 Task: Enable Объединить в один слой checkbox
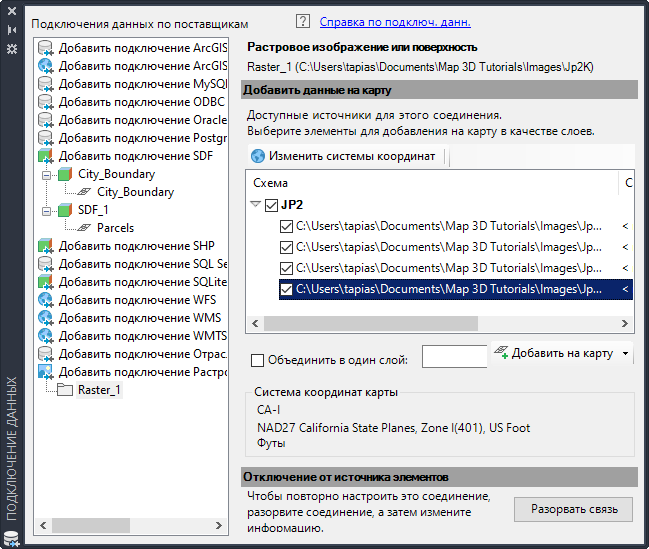tap(257, 360)
